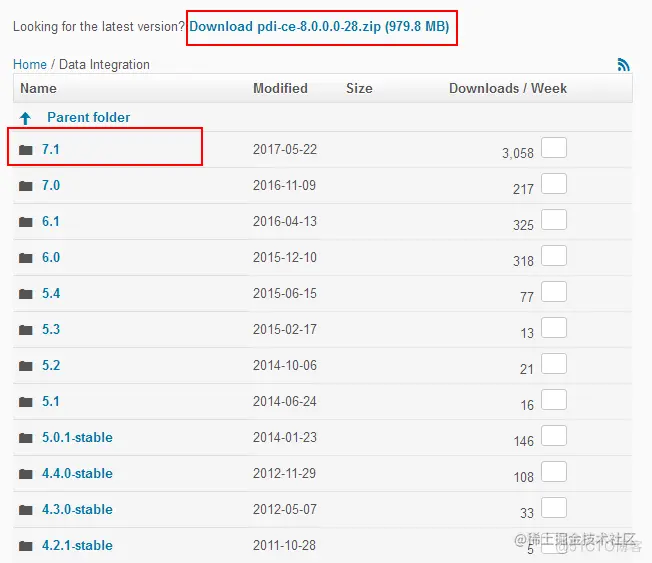
Task: Open the stats box in the 5.1 row
Action: [554, 400]
